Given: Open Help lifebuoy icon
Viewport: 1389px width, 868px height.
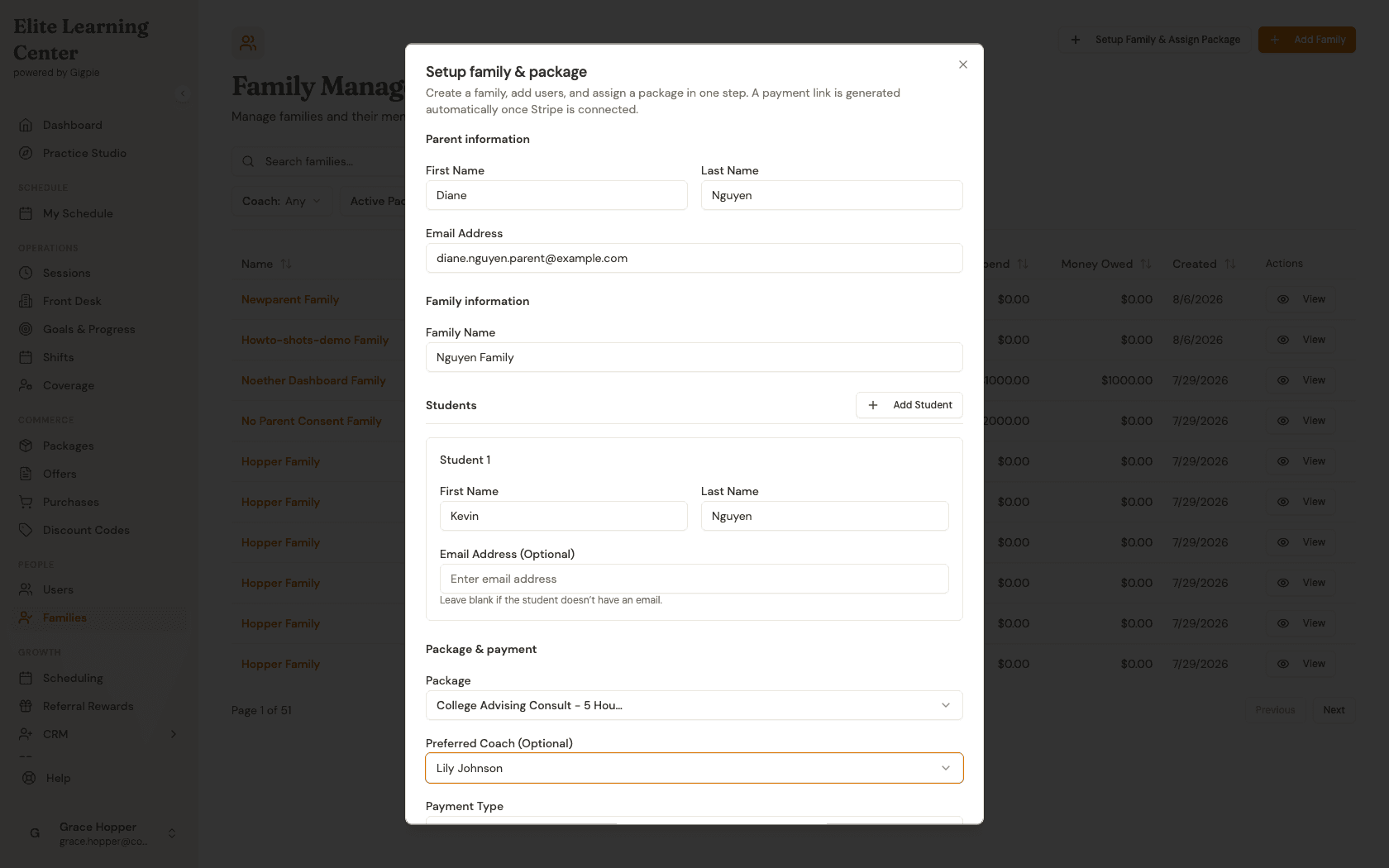Looking at the screenshot, I should (29, 778).
